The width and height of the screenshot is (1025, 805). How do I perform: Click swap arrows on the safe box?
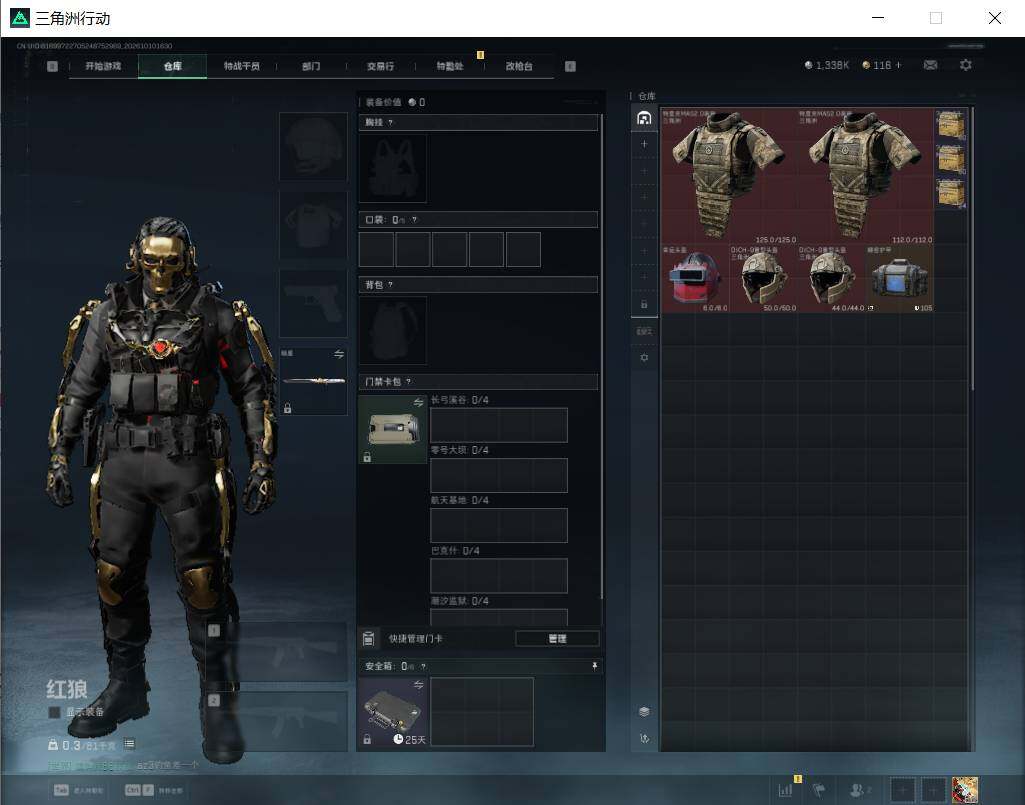418,685
